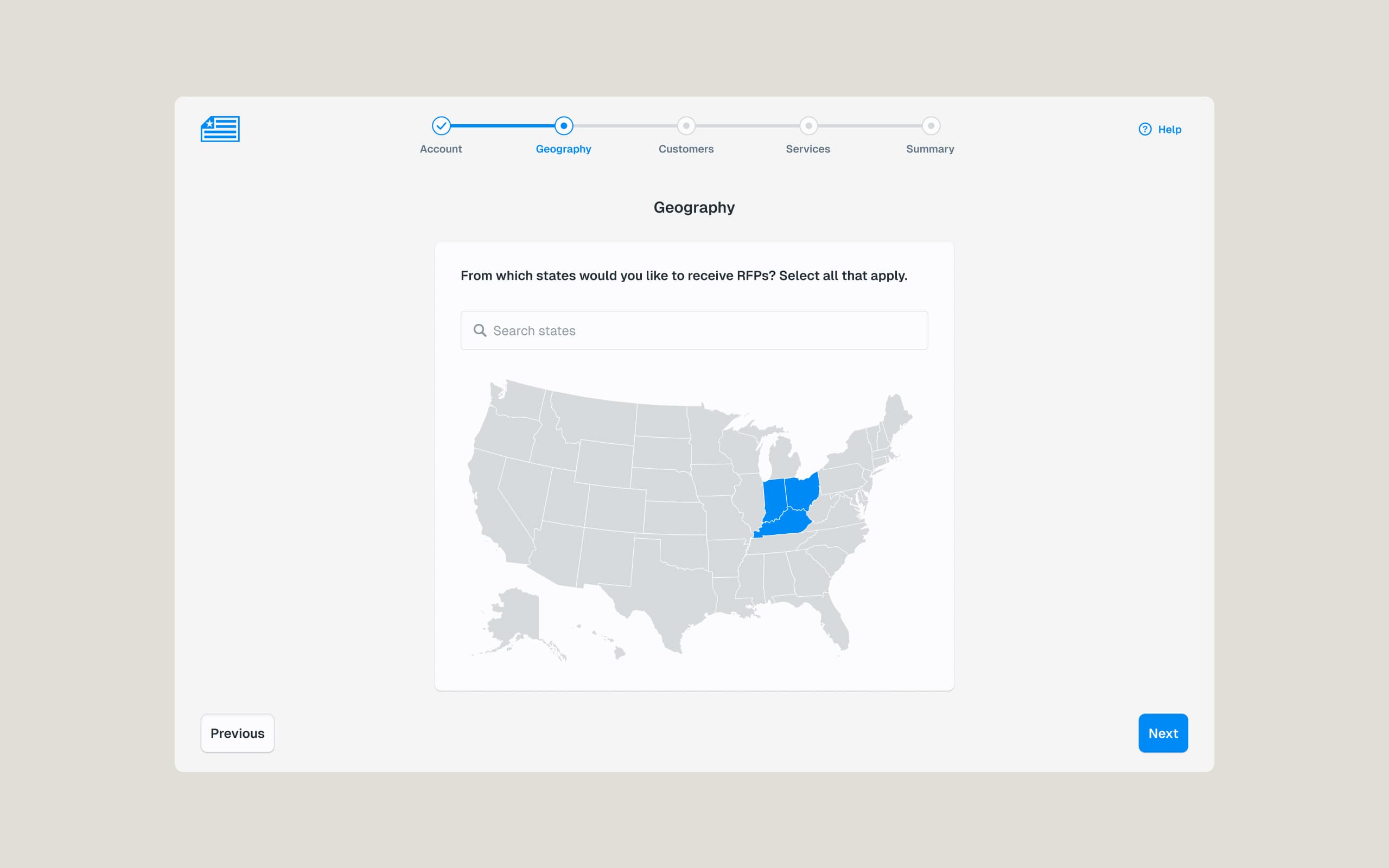Click the search magnifier icon

pyautogui.click(x=480, y=331)
